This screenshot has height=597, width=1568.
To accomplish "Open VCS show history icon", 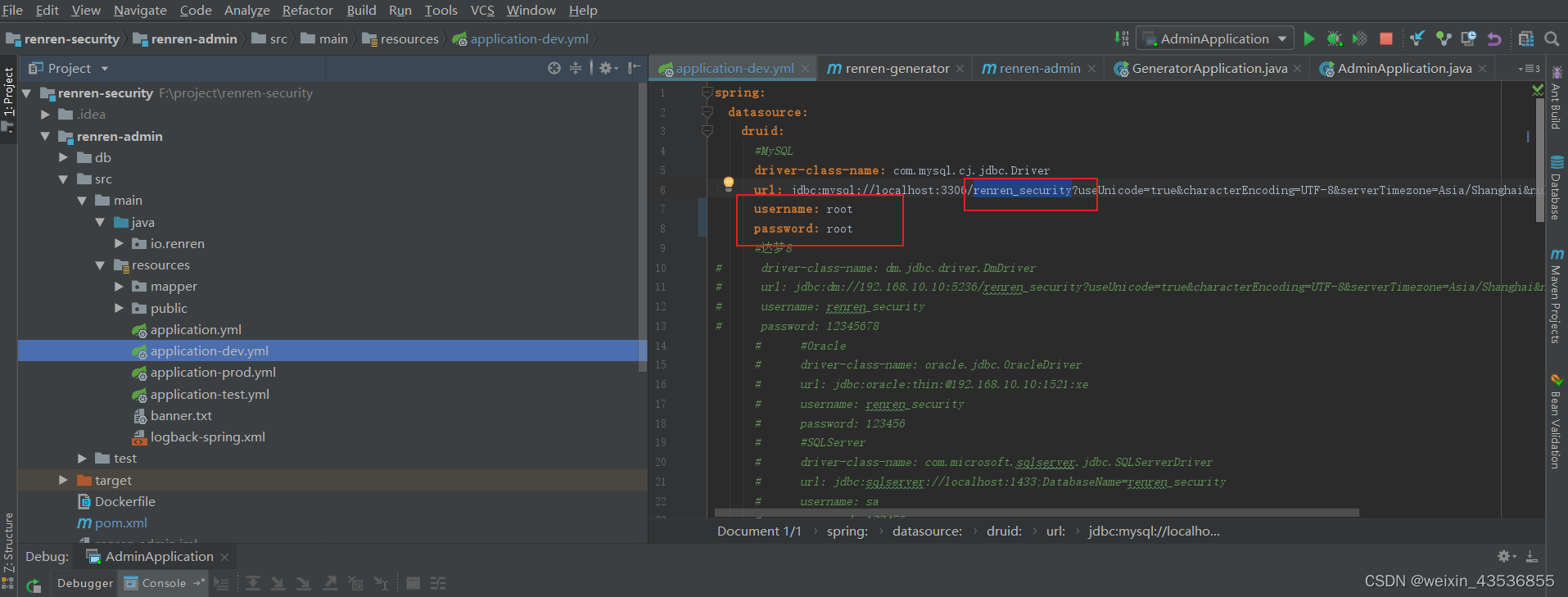I will point(1469,38).
